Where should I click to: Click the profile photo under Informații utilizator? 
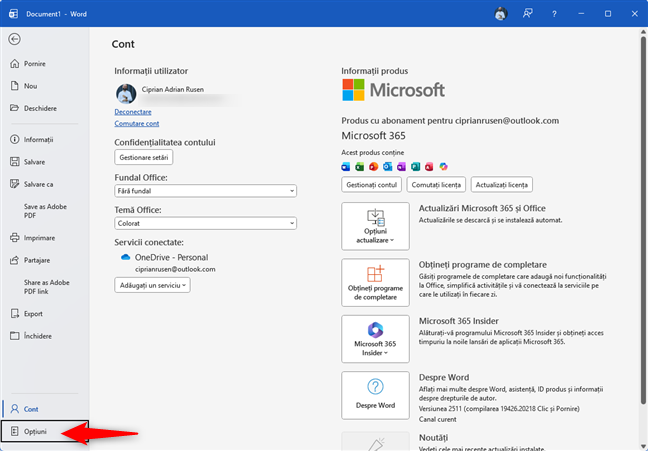pos(126,93)
